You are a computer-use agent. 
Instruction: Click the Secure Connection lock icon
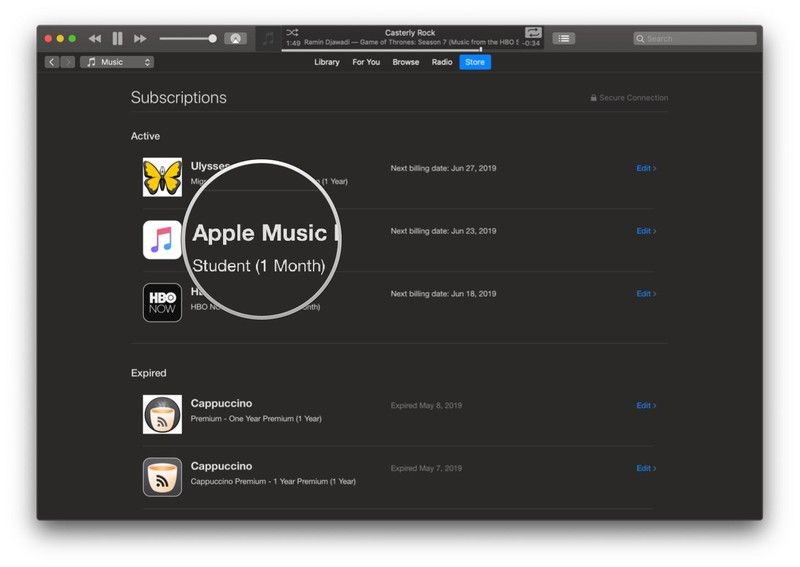[593, 97]
